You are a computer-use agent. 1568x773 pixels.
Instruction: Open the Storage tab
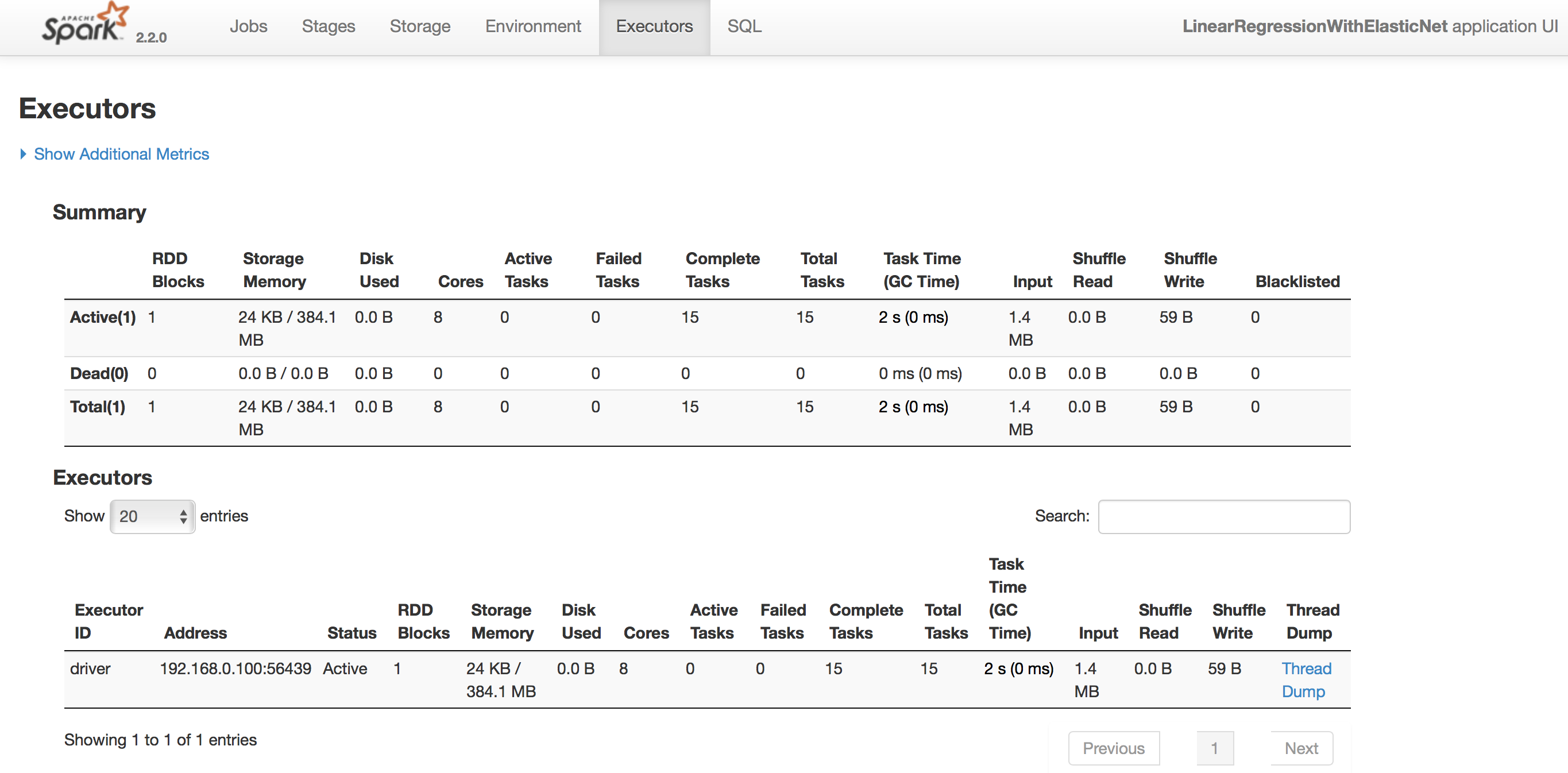419,26
